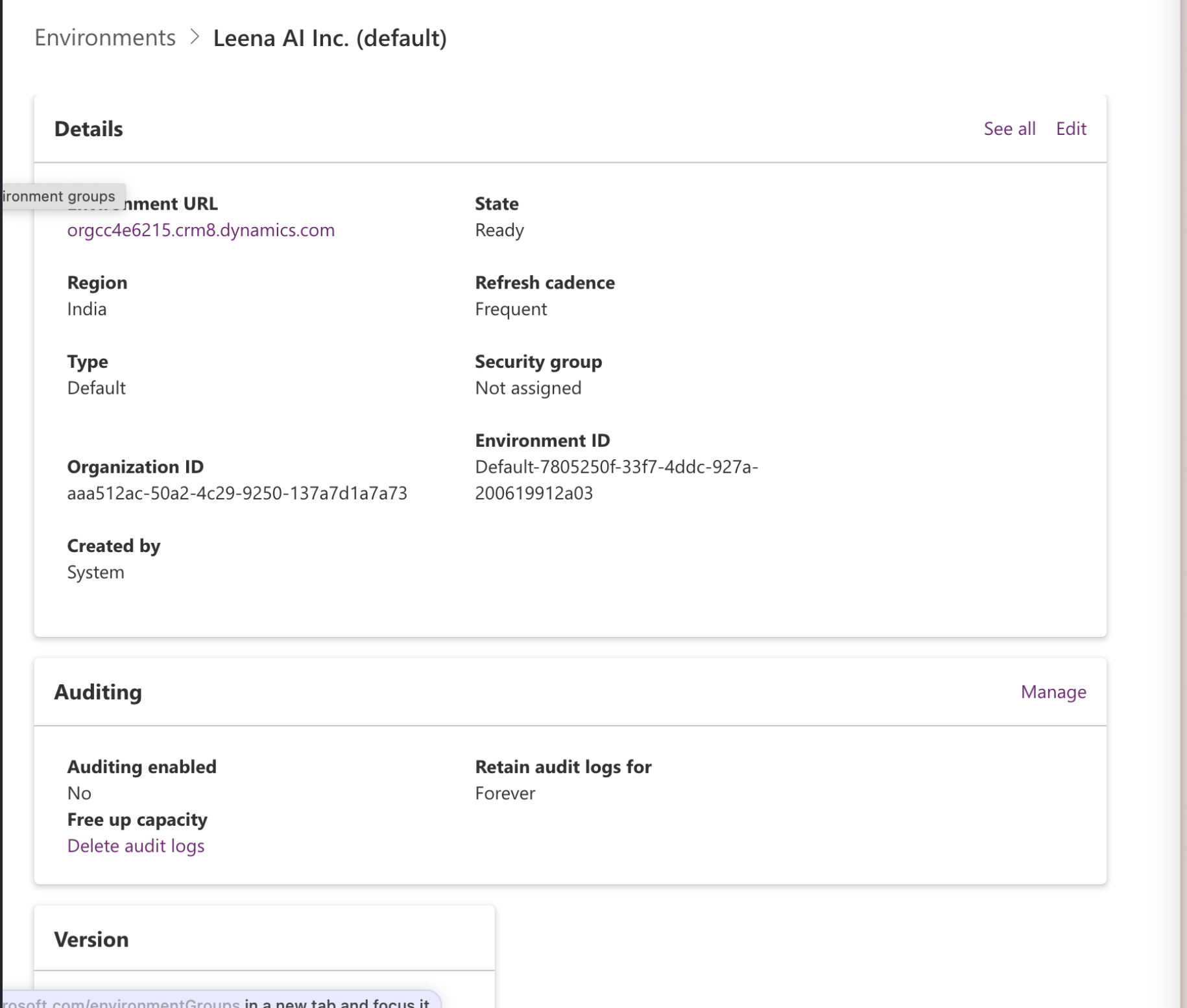Screen dimensions: 1187x1008
Task: Select the Environment URL label
Action: coord(143,203)
